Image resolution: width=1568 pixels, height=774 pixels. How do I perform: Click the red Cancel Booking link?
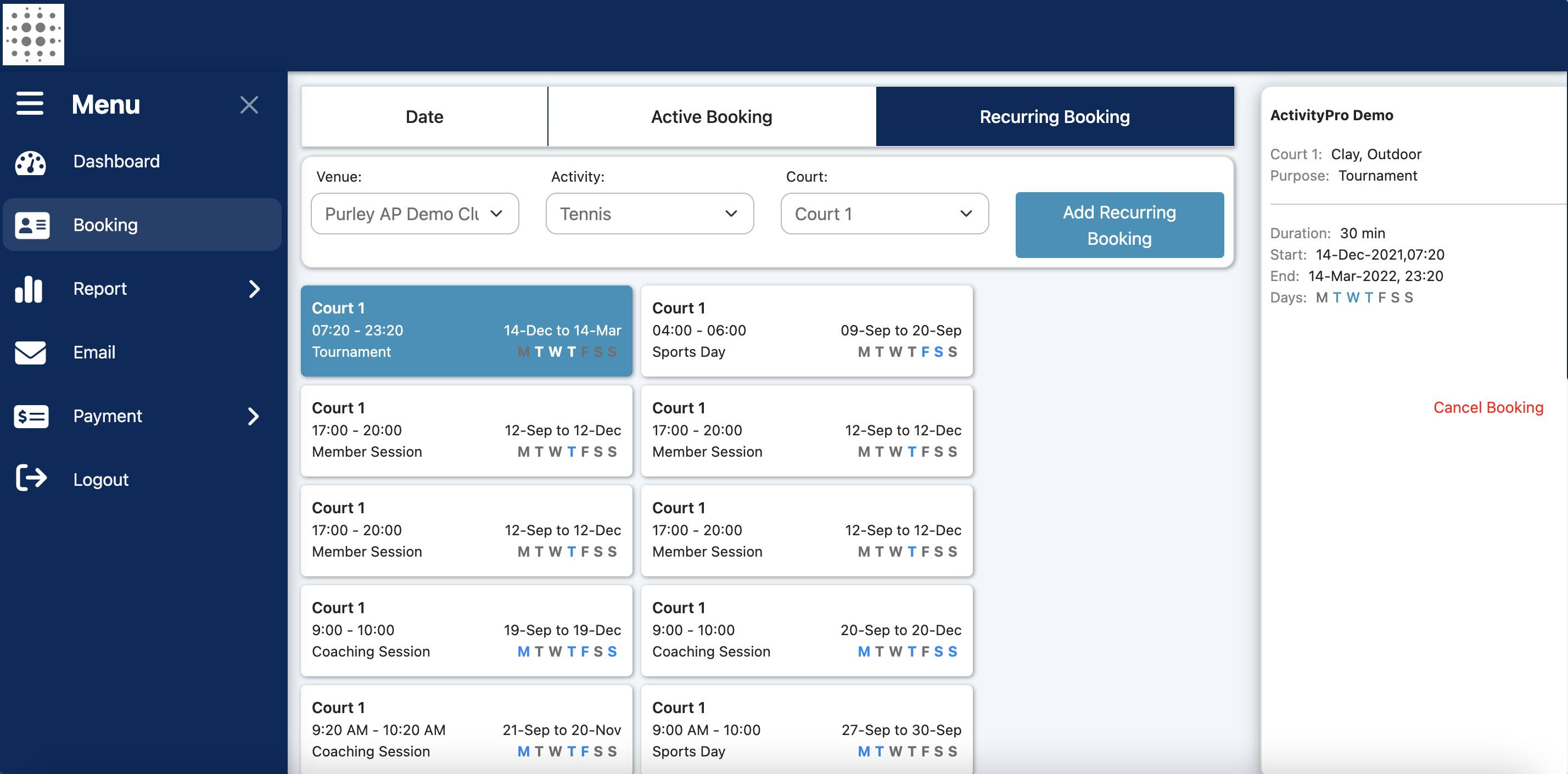coord(1488,407)
